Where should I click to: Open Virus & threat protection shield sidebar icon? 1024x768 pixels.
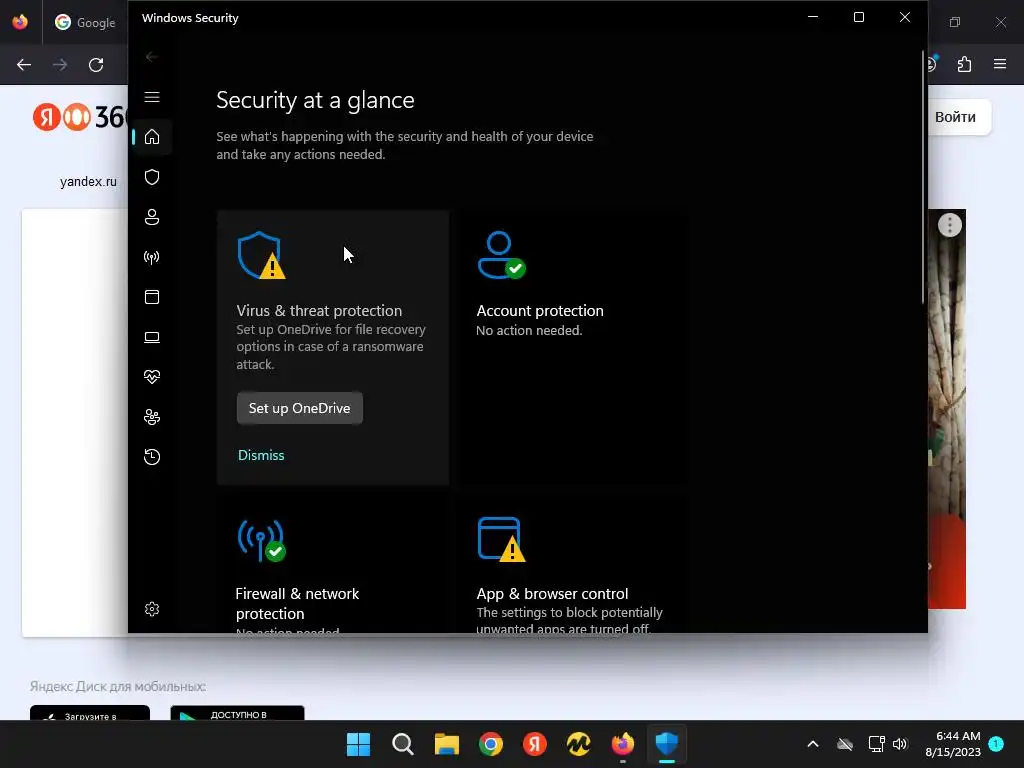(152, 177)
